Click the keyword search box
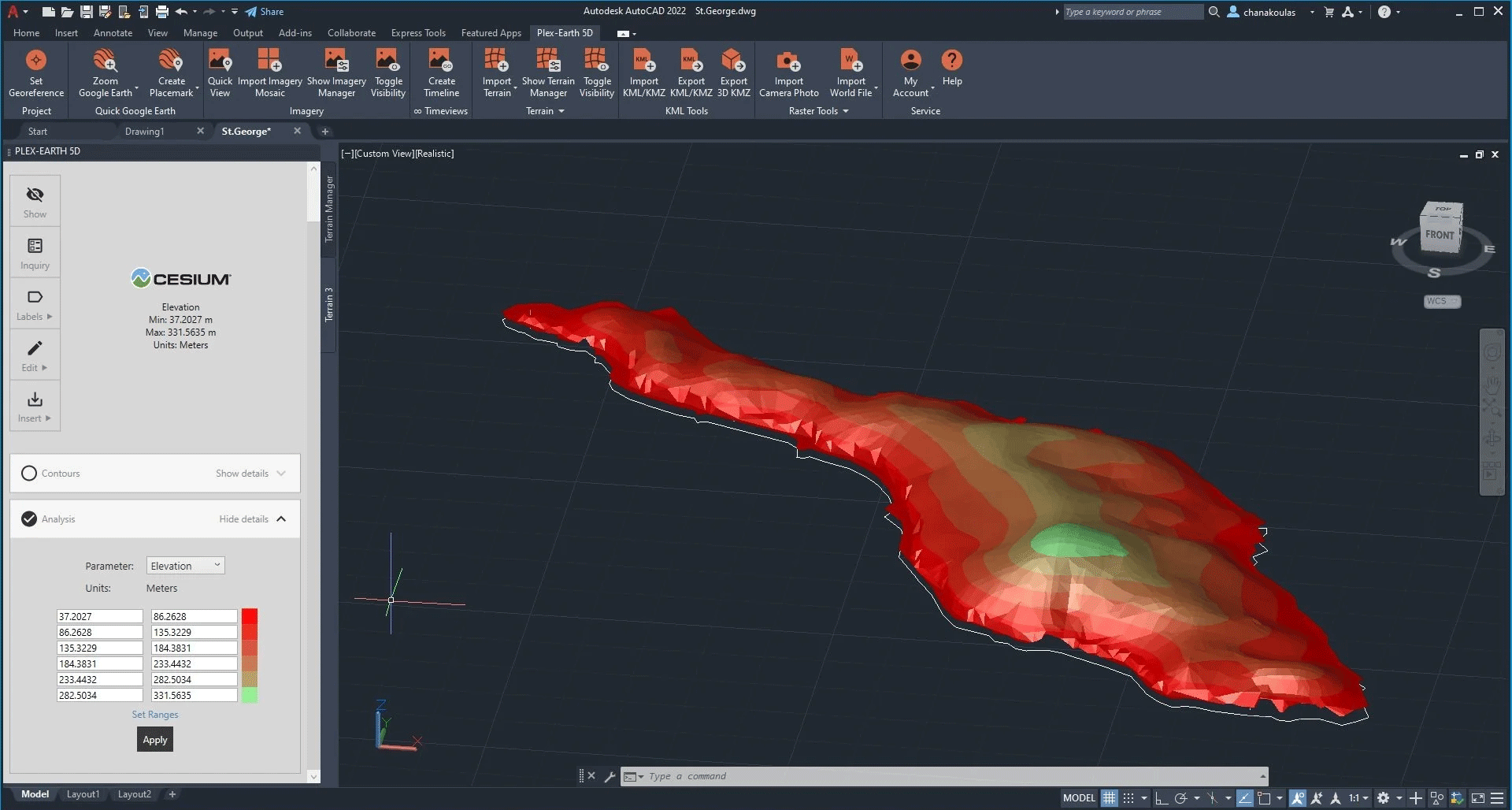1512x810 pixels. pos(1132,12)
